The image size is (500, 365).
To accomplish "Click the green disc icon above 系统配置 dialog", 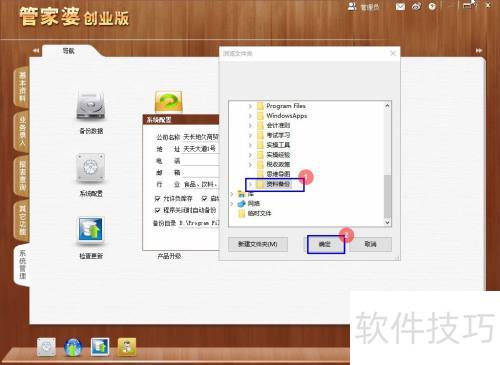I will pos(169,102).
